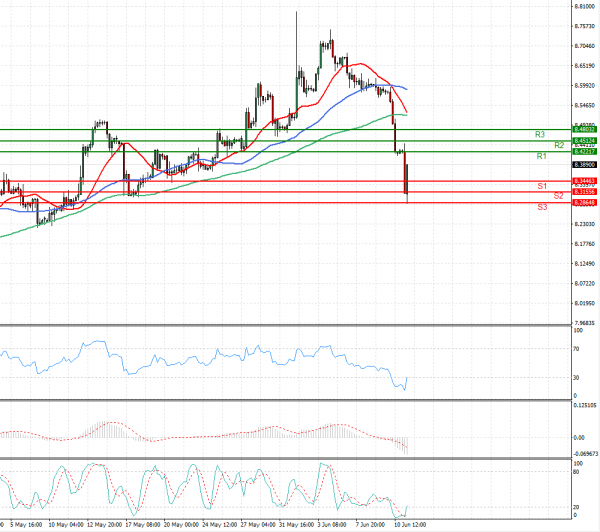The width and height of the screenshot is (600, 532).
Task: Click the R3 resistance label
Action: [540, 134]
